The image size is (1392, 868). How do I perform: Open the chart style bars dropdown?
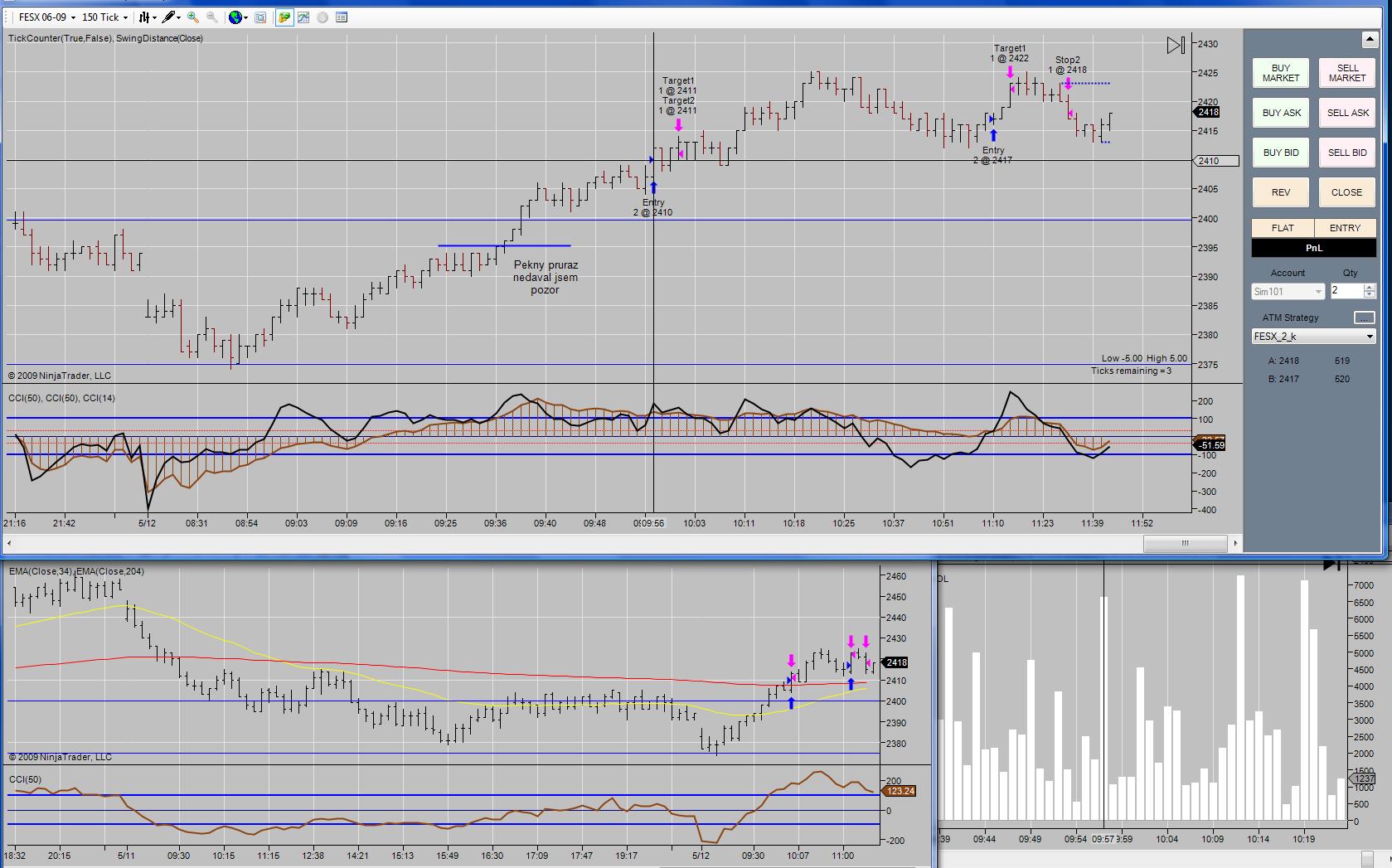click(x=148, y=17)
